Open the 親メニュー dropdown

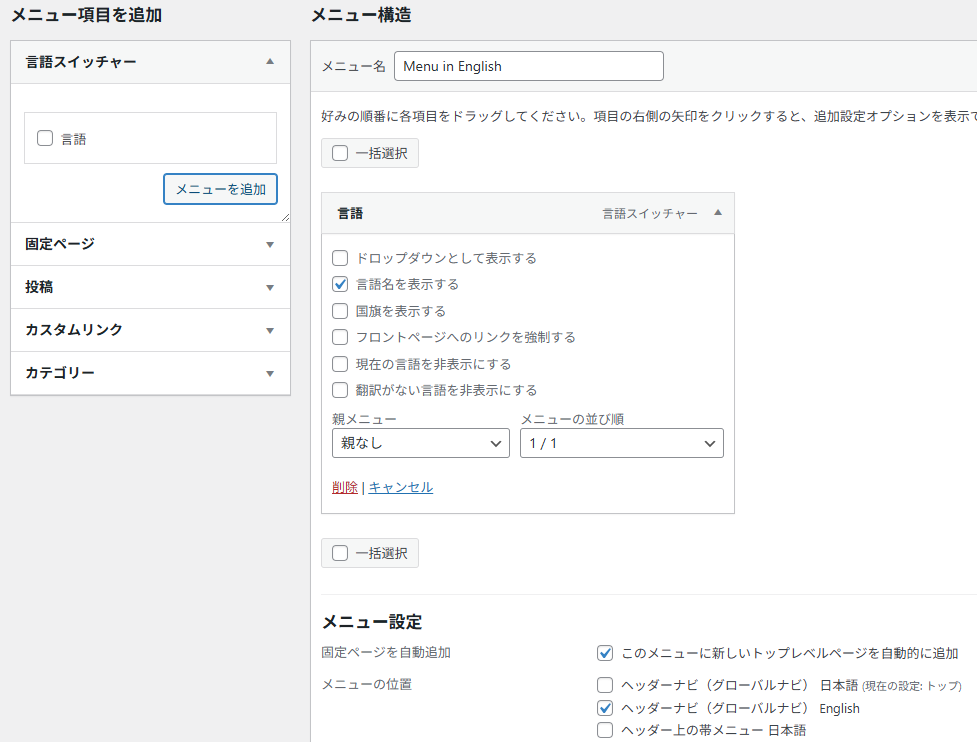[x=420, y=443]
